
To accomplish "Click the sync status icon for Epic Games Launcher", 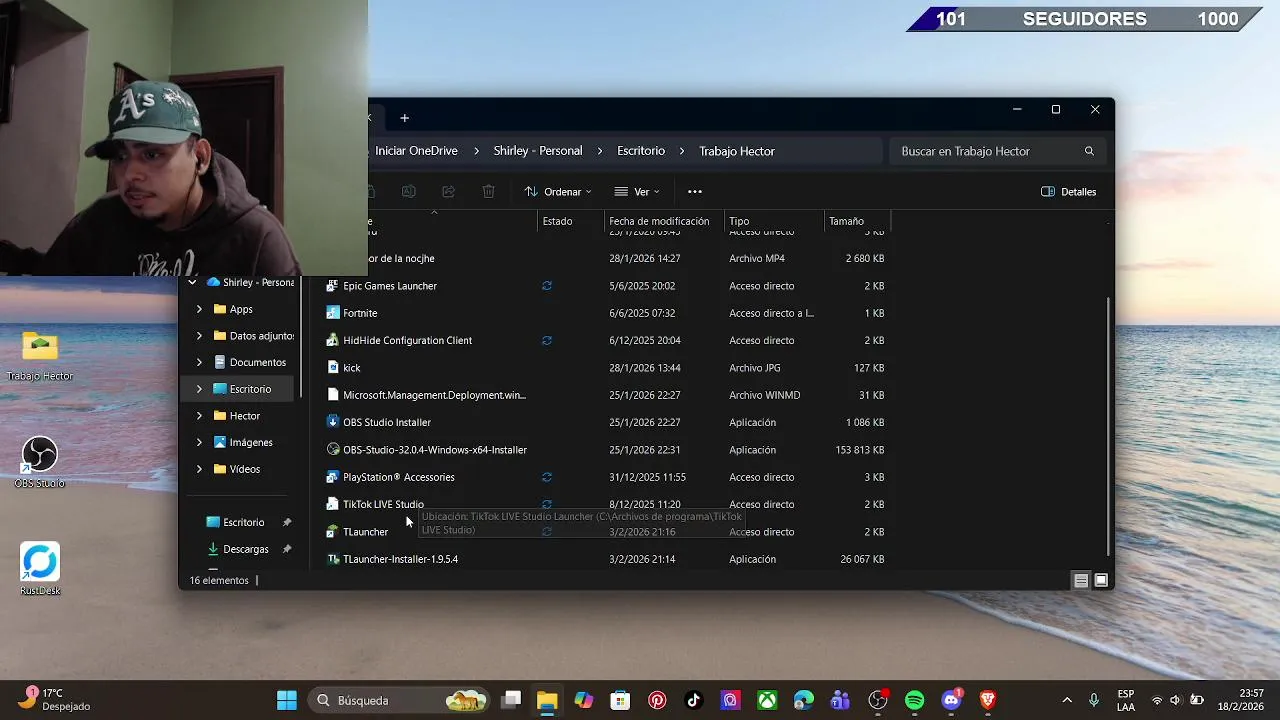I will (547, 286).
